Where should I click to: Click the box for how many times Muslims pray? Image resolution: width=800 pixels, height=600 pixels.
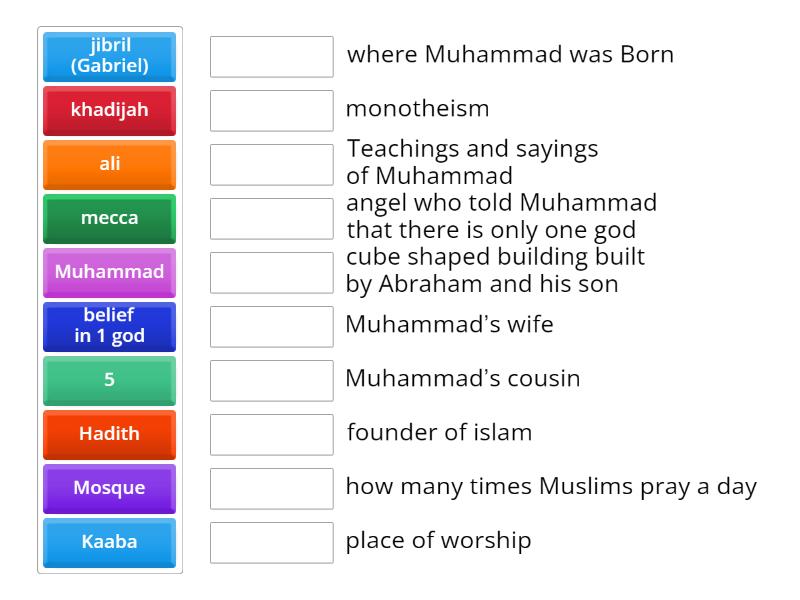point(272,489)
